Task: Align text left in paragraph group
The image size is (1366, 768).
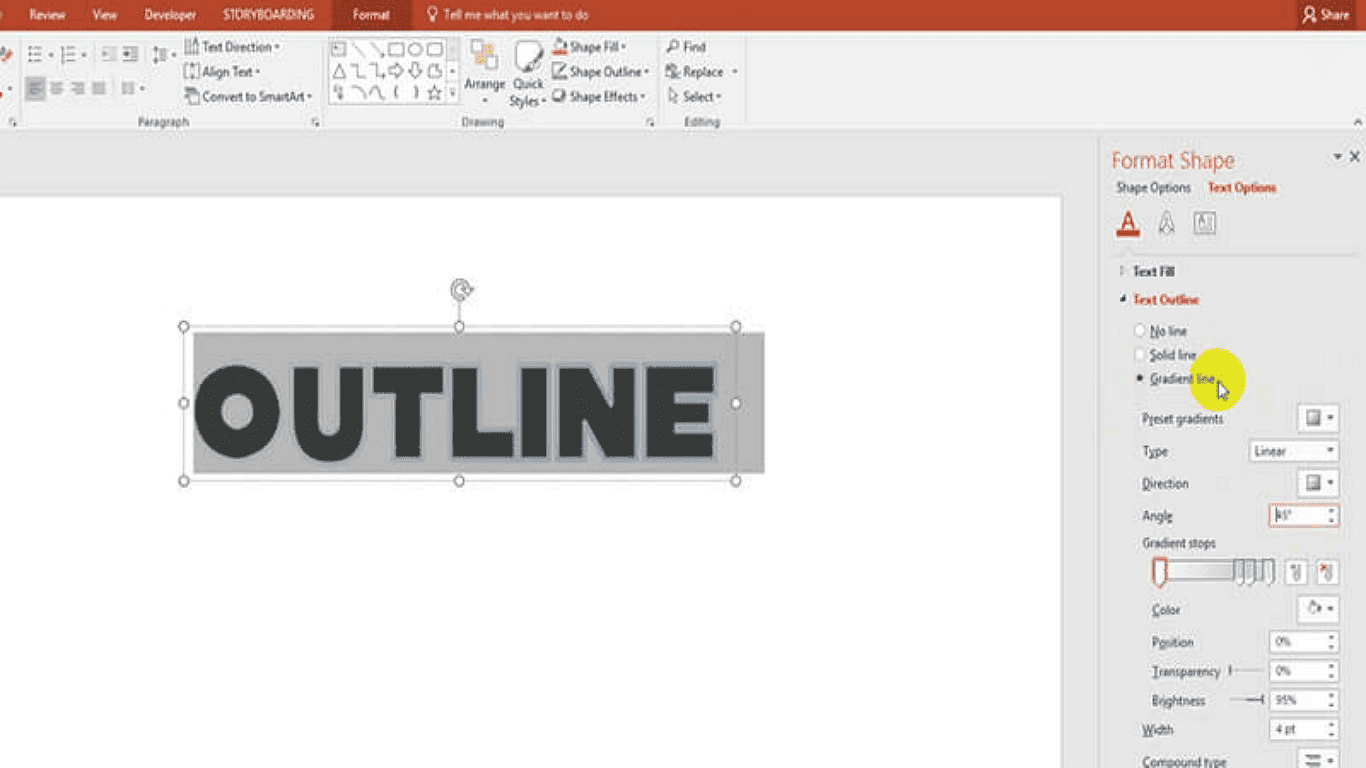Action: [x=36, y=89]
